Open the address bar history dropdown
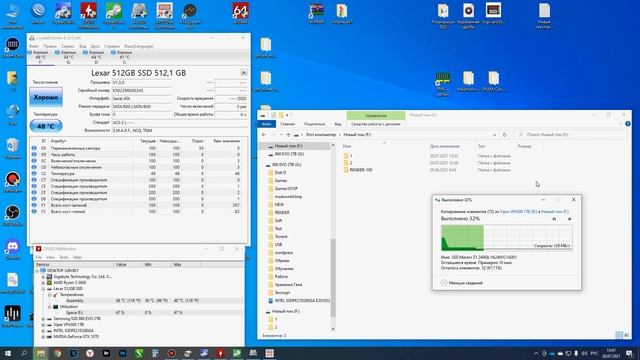This screenshot has height=360, width=640. [x=495, y=135]
